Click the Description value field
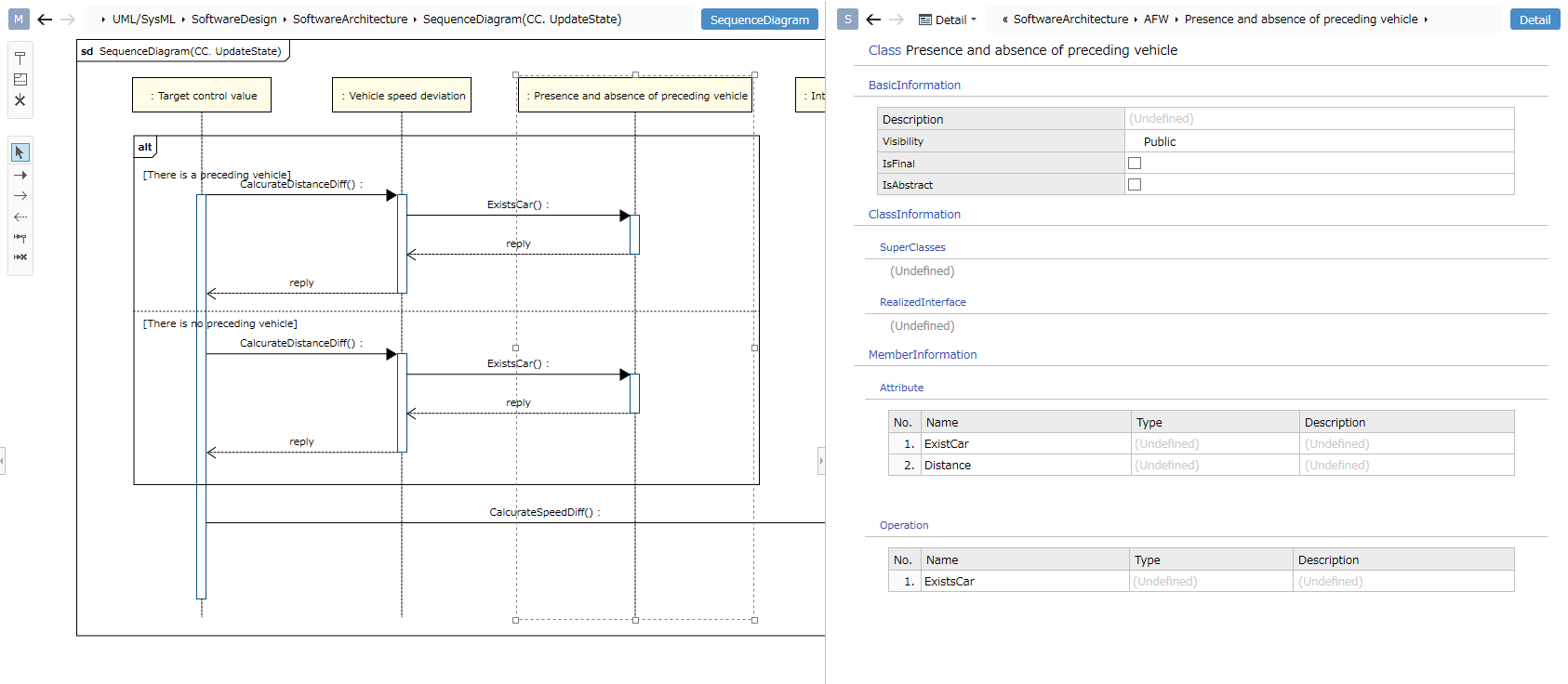Screen dimensions: 1568x684 pyautogui.click(x=1319, y=119)
